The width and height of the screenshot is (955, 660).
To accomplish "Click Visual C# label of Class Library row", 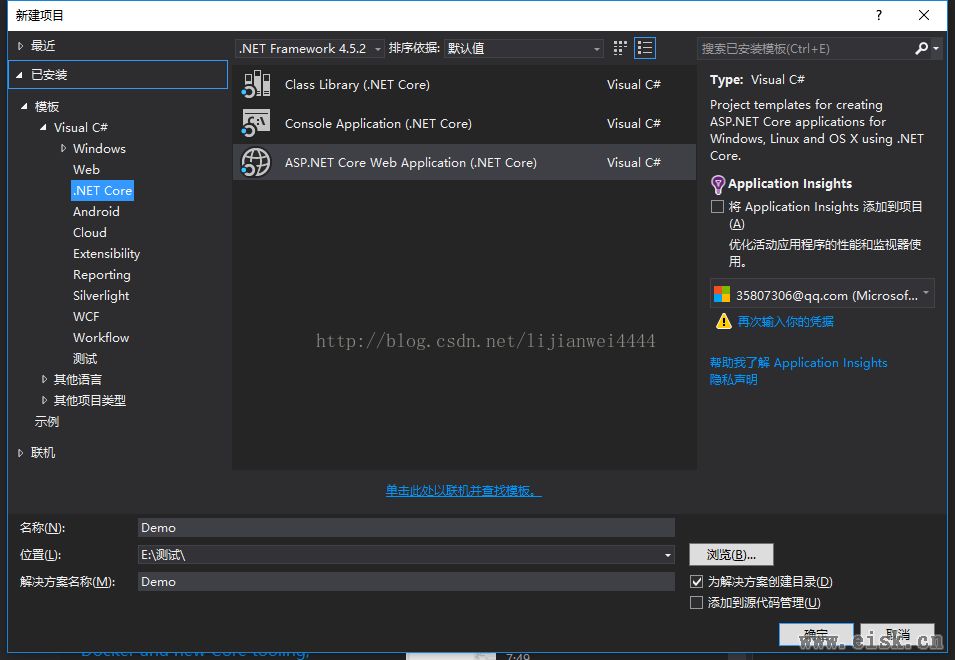I will (x=633, y=84).
